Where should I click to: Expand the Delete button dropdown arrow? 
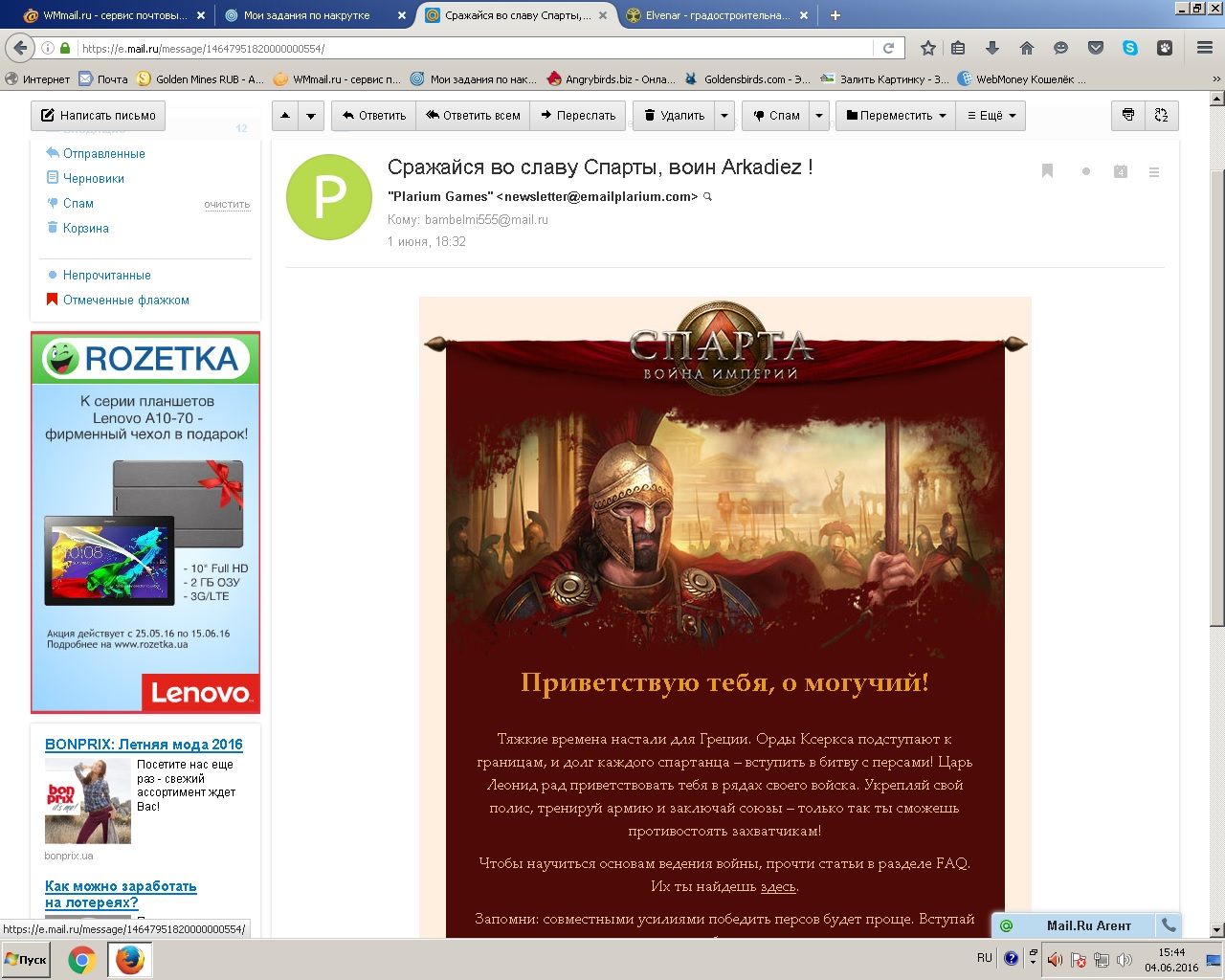pos(724,116)
